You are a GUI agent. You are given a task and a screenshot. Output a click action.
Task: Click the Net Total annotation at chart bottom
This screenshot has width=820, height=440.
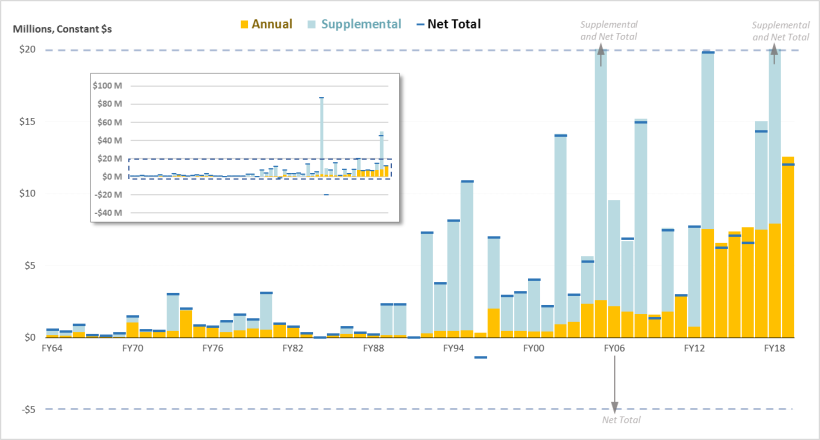tap(621, 421)
